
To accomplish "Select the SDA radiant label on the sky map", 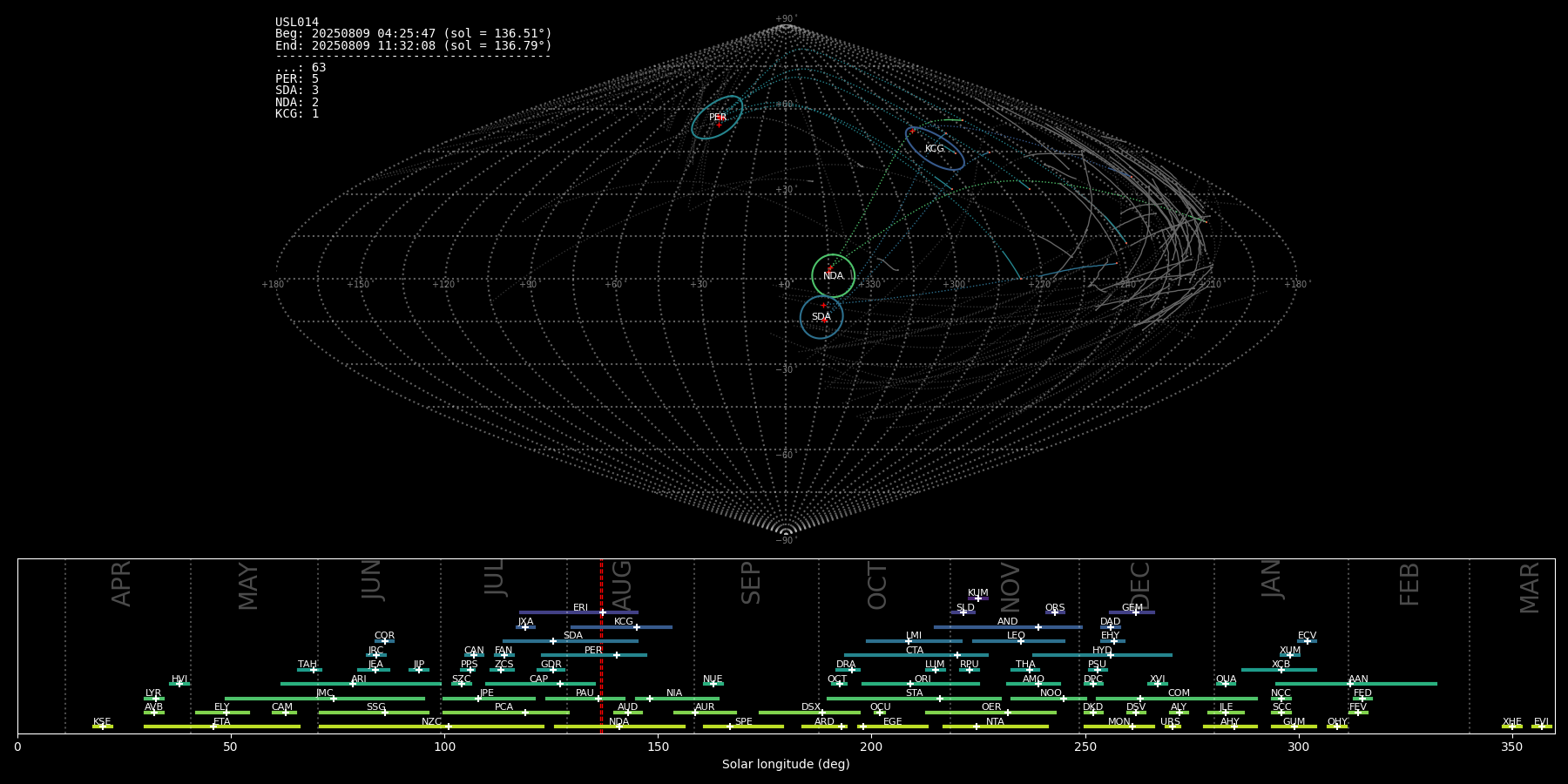I will click(x=821, y=317).
